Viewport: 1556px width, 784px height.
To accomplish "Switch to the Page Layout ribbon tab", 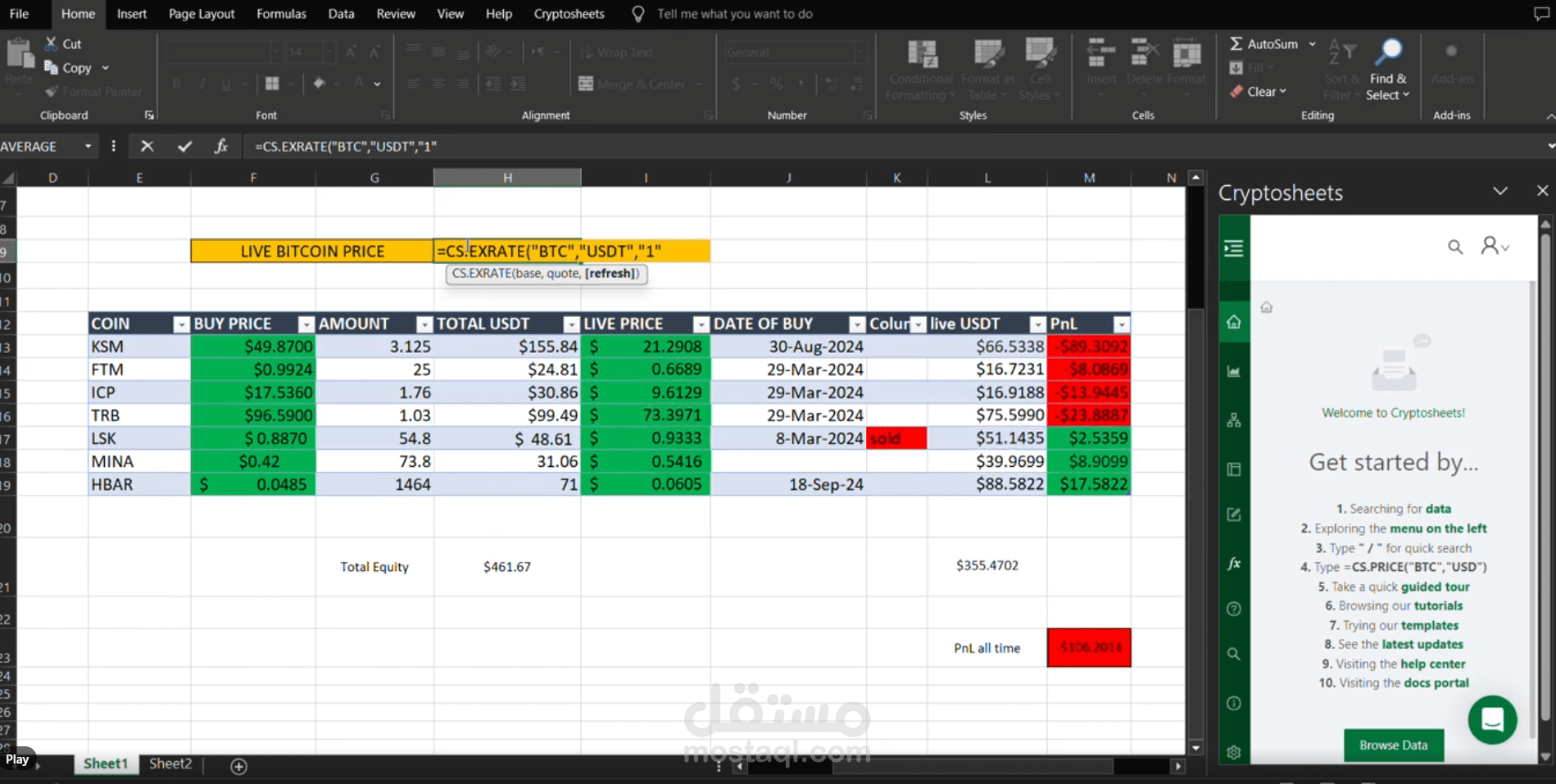I will point(202,14).
